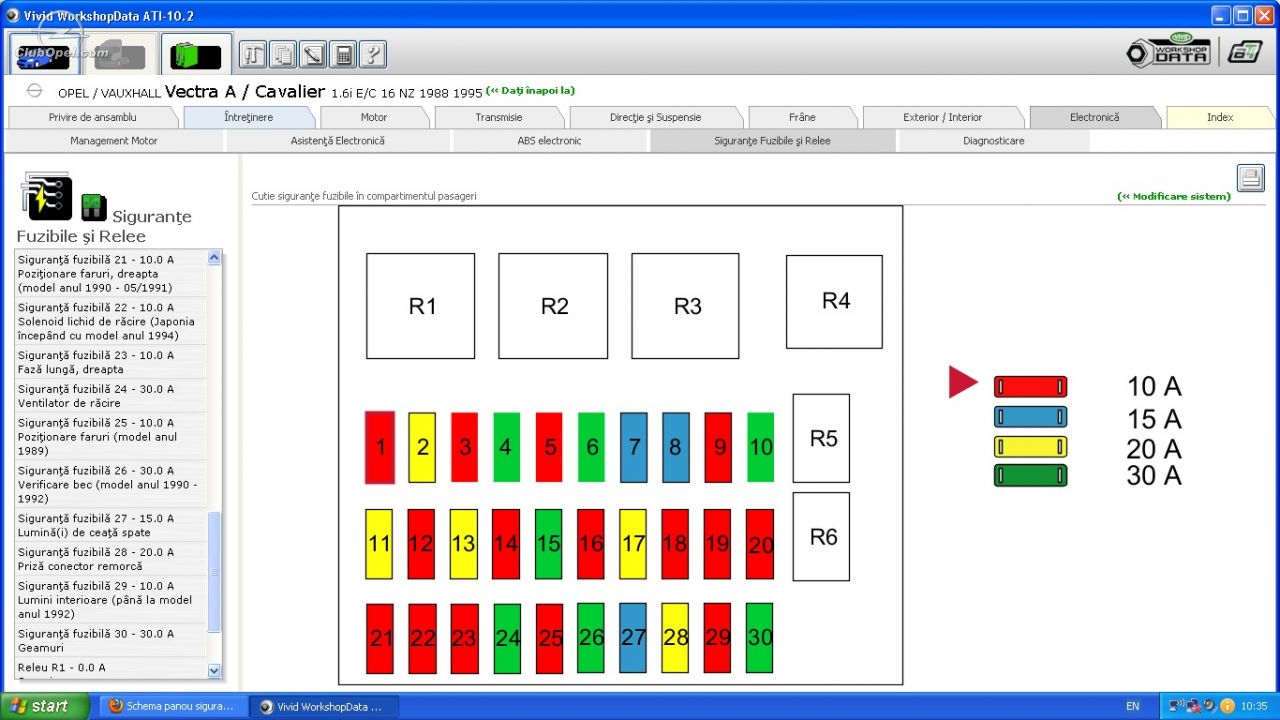The width and height of the screenshot is (1280, 720).
Task: Click the yellow 20 A legend fuse
Action: 1030,446
